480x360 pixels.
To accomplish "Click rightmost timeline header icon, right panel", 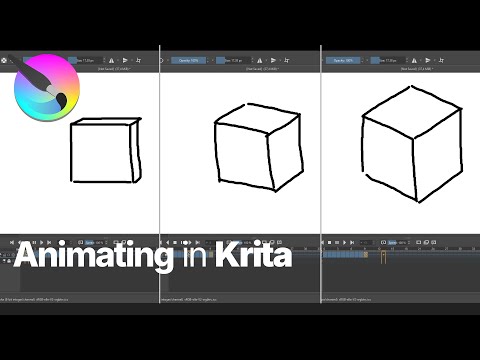I will [x=434, y=242].
